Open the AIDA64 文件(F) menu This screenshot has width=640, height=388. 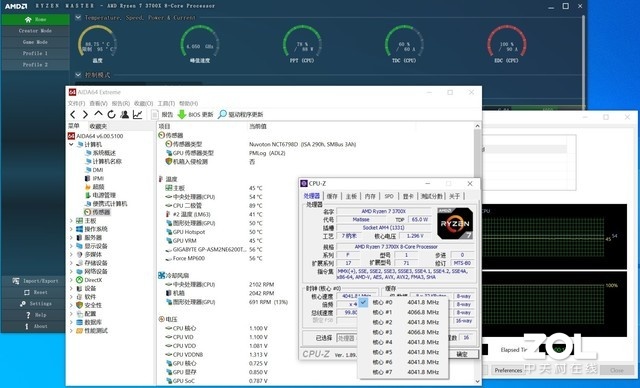click(x=76, y=104)
